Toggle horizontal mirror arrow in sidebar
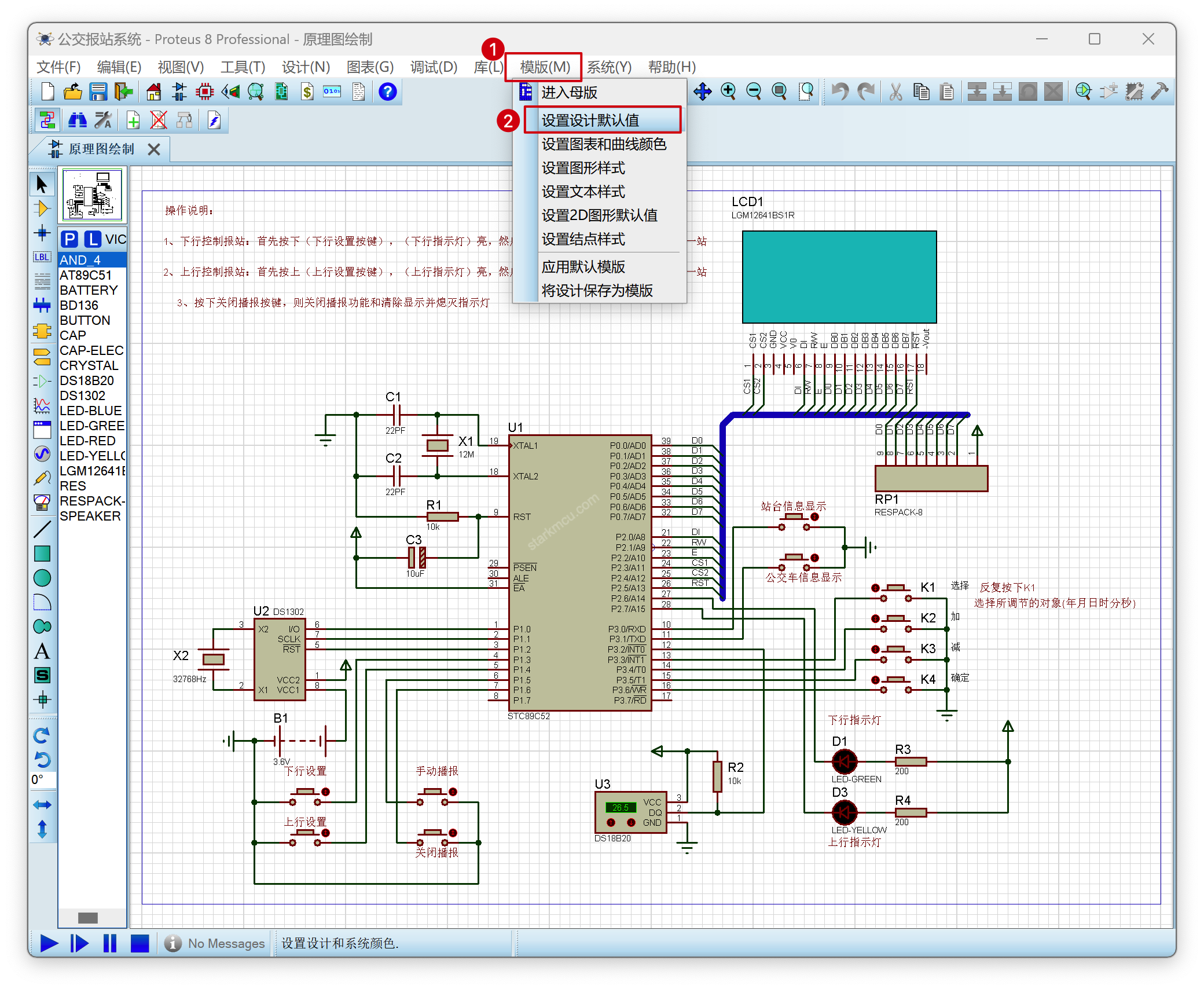1204x989 pixels. tap(42, 804)
